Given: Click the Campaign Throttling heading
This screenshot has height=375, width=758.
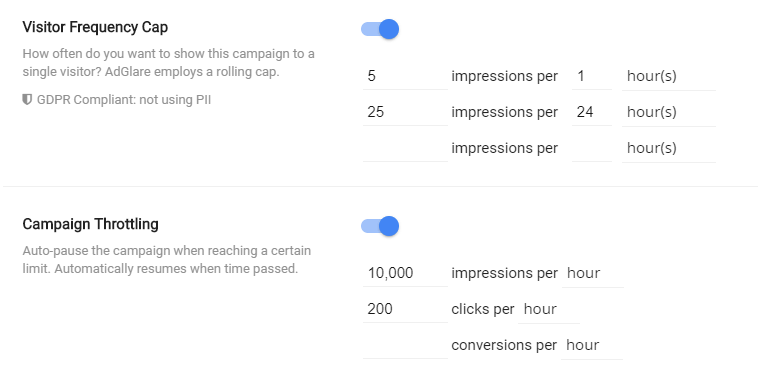Looking at the screenshot, I should (x=90, y=225).
